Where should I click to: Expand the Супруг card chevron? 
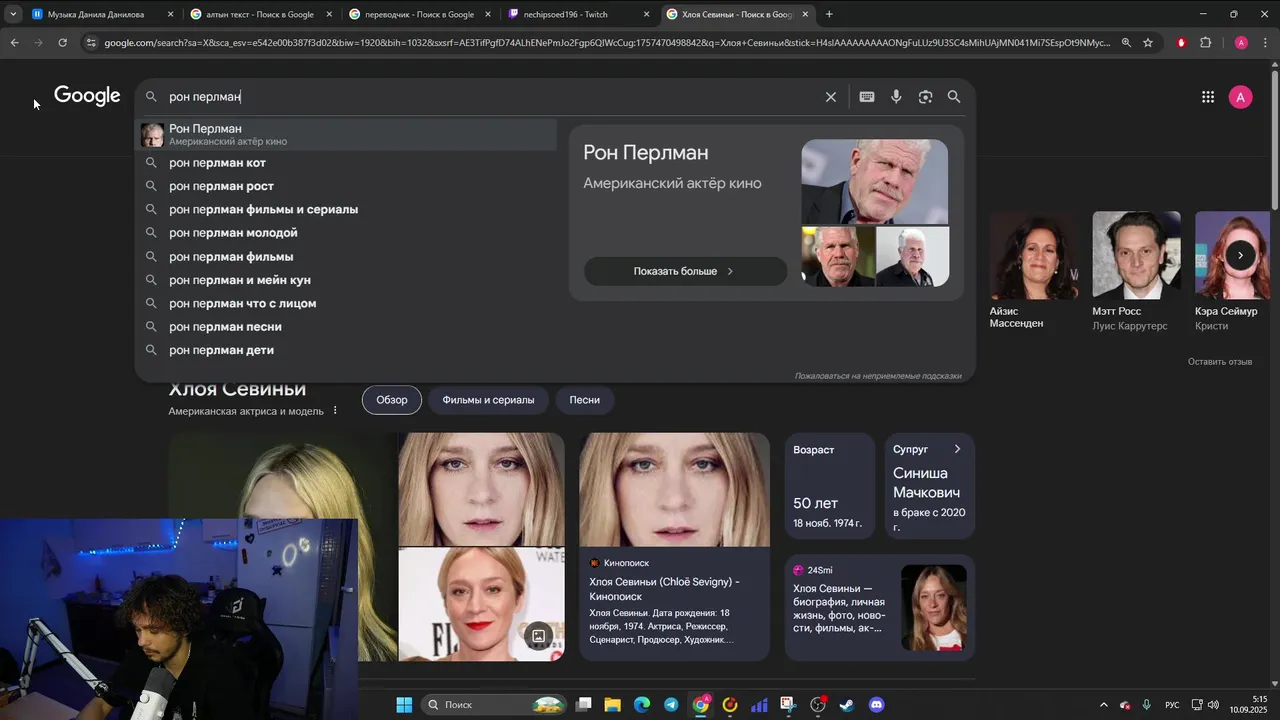click(x=957, y=449)
